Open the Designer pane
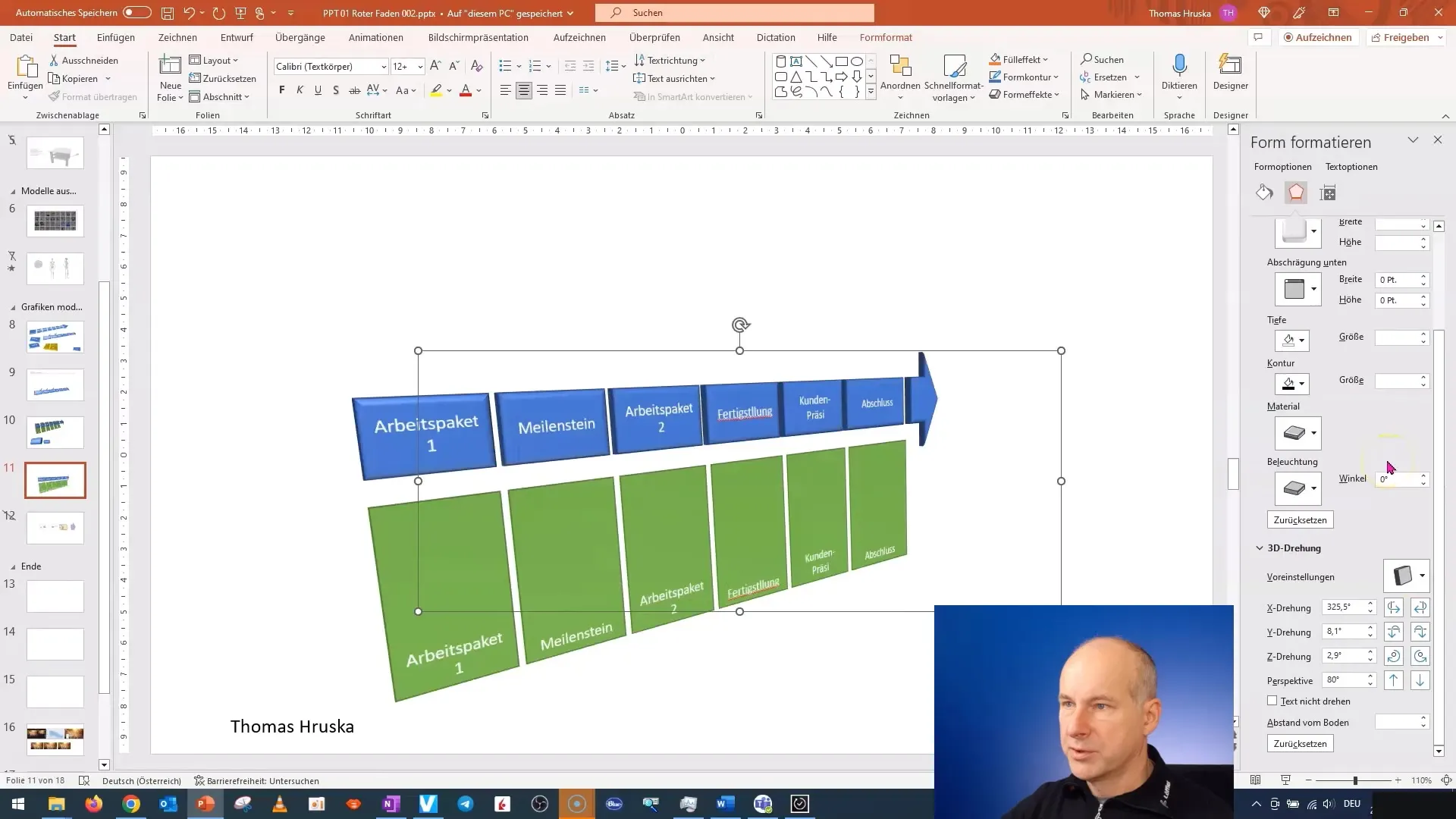 click(x=1230, y=73)
